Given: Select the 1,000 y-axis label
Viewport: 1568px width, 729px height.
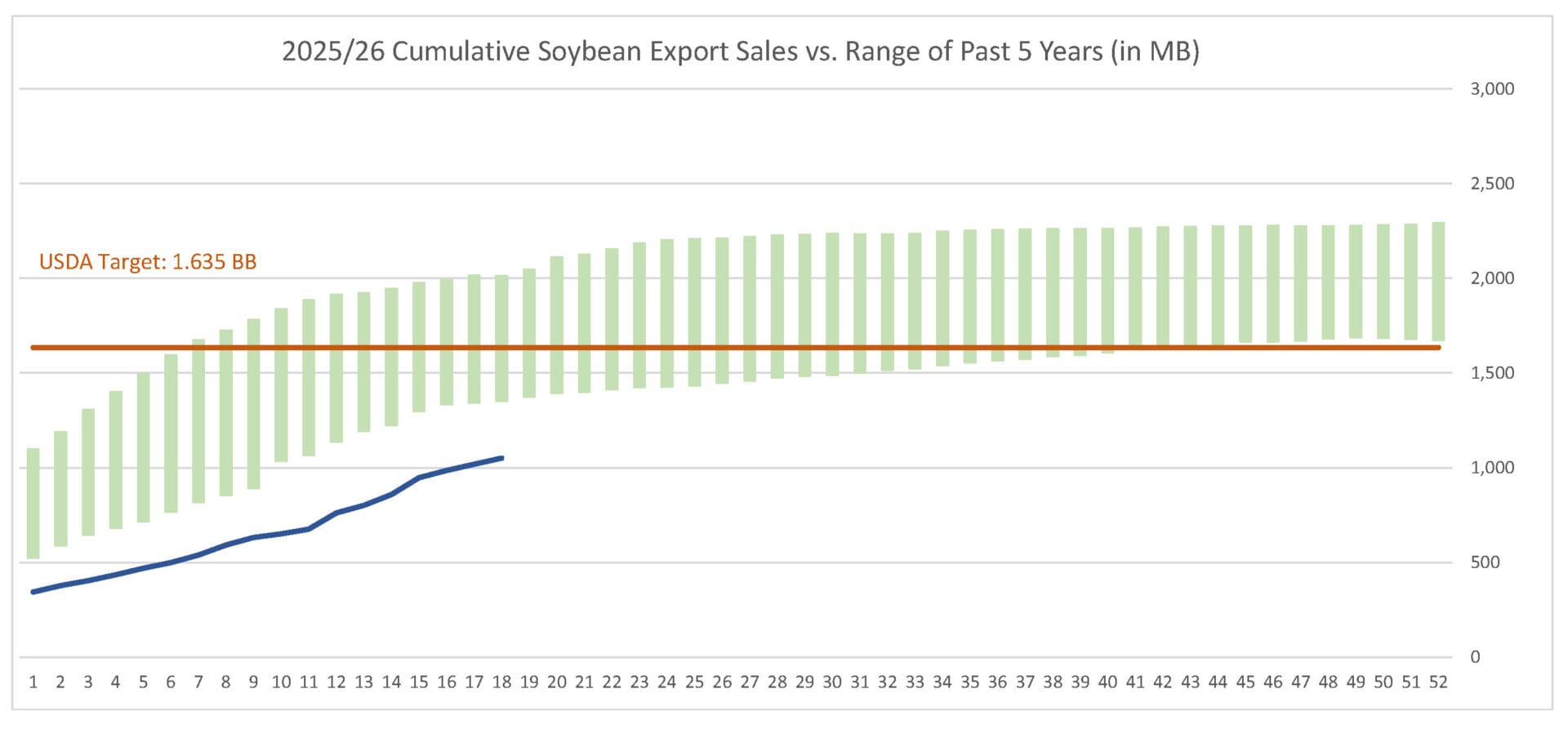Looking at the screenshot, I should pyautogui.click(x=1492, y=468).
